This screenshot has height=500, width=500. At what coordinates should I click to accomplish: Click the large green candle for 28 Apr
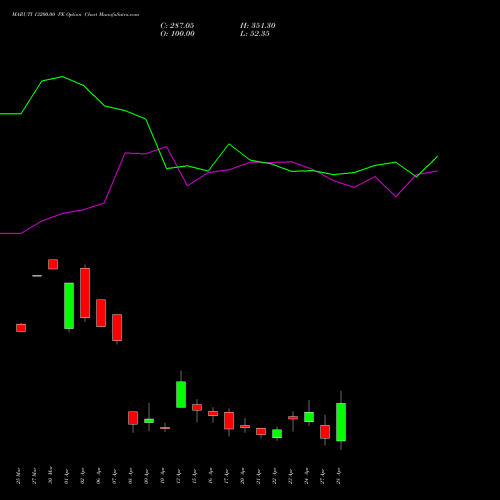341,422
